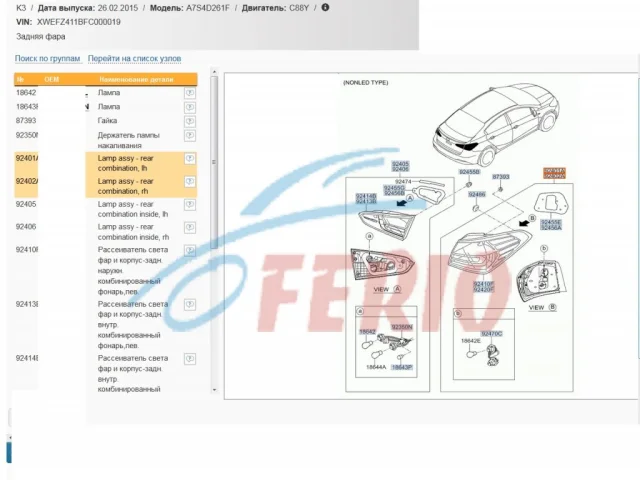The image size is (640, 480).
Task: Open info icon for part 18642 Лампа
Action: [x=189, y=92]
